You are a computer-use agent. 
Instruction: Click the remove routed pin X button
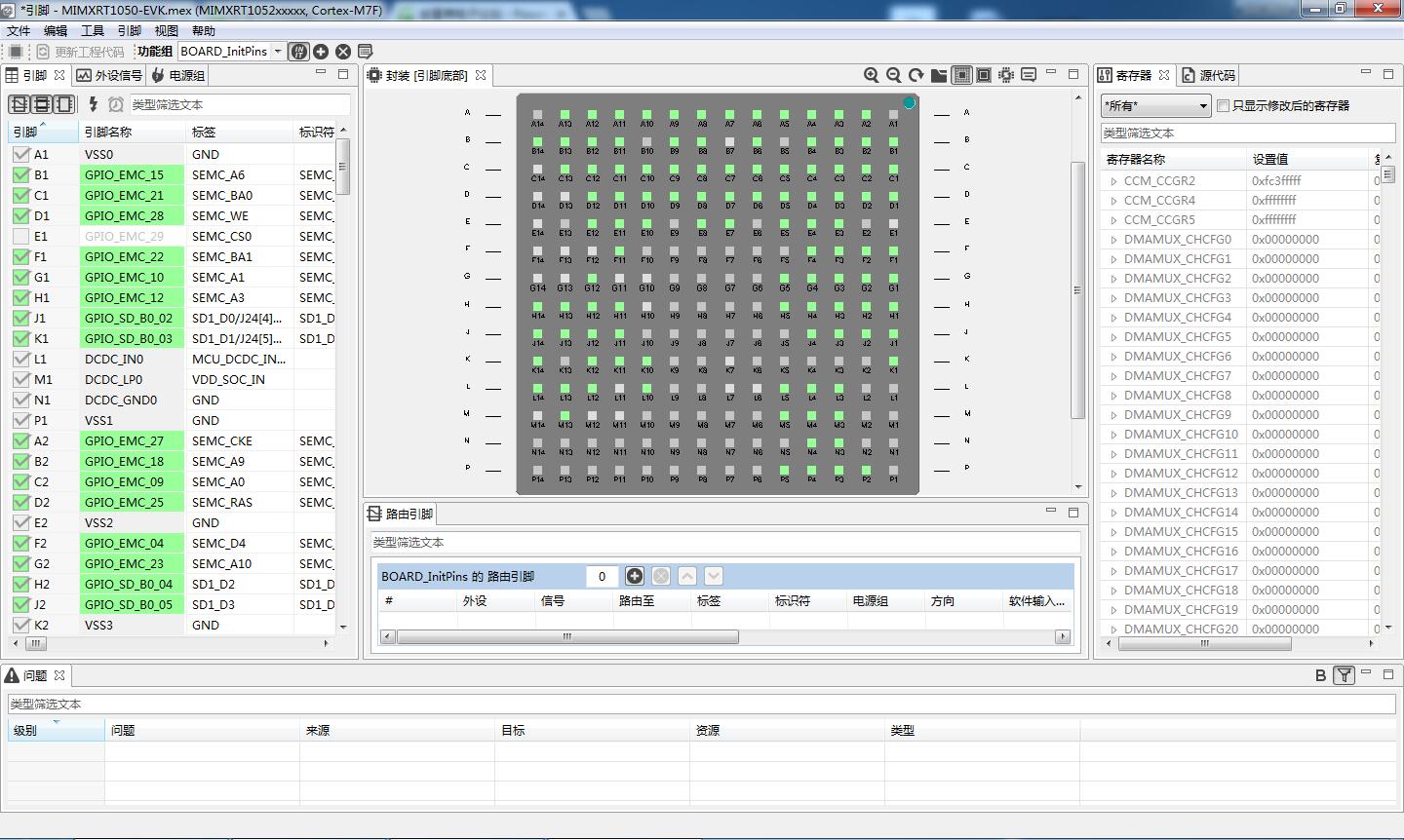[661, 576]
